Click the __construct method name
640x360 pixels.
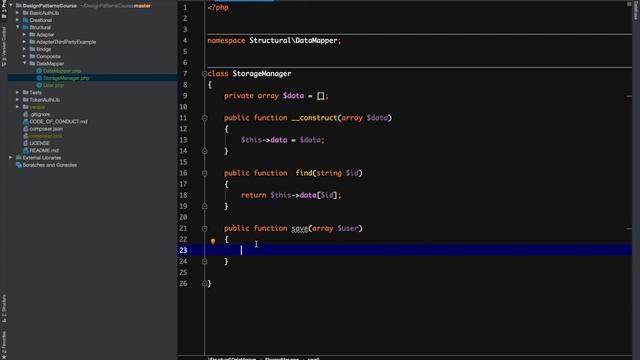(x=315, y=118)
